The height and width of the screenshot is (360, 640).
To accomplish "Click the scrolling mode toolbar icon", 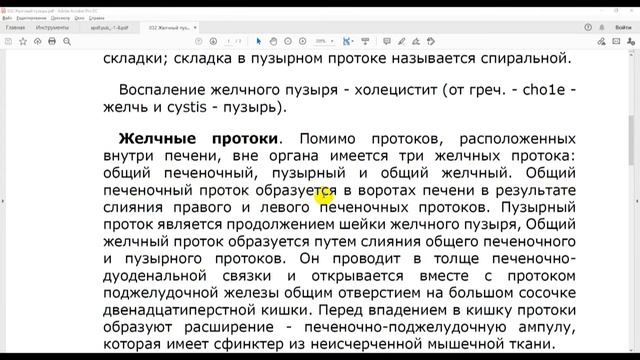I will 365,41.
